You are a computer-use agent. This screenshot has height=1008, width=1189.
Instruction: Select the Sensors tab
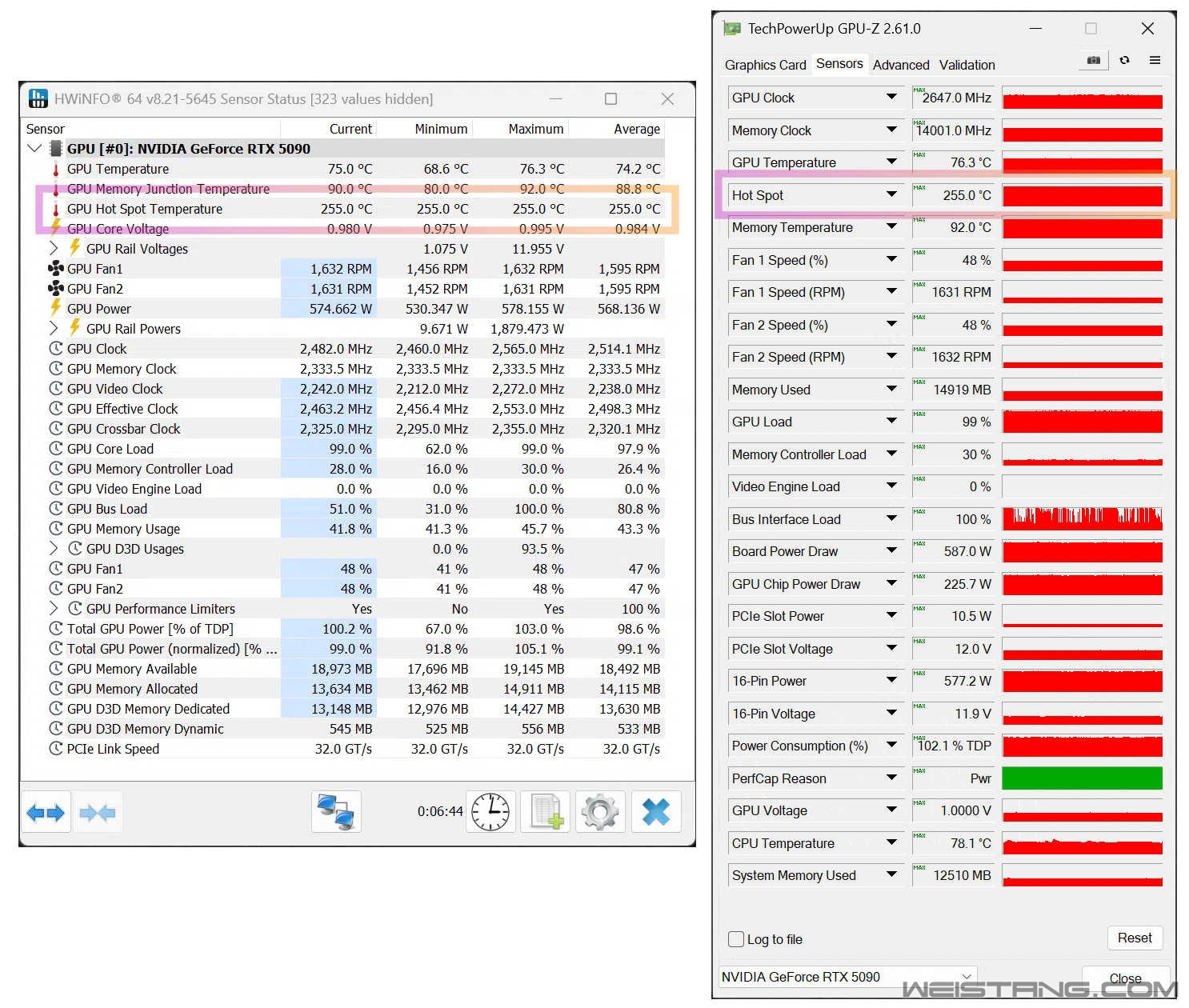tap(839, 64)
